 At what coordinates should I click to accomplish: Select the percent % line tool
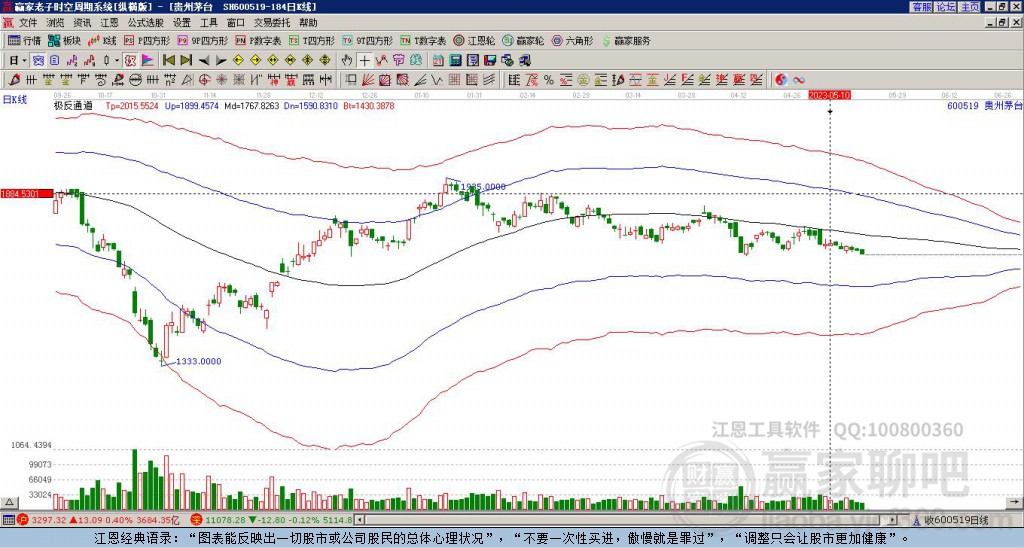549,80
